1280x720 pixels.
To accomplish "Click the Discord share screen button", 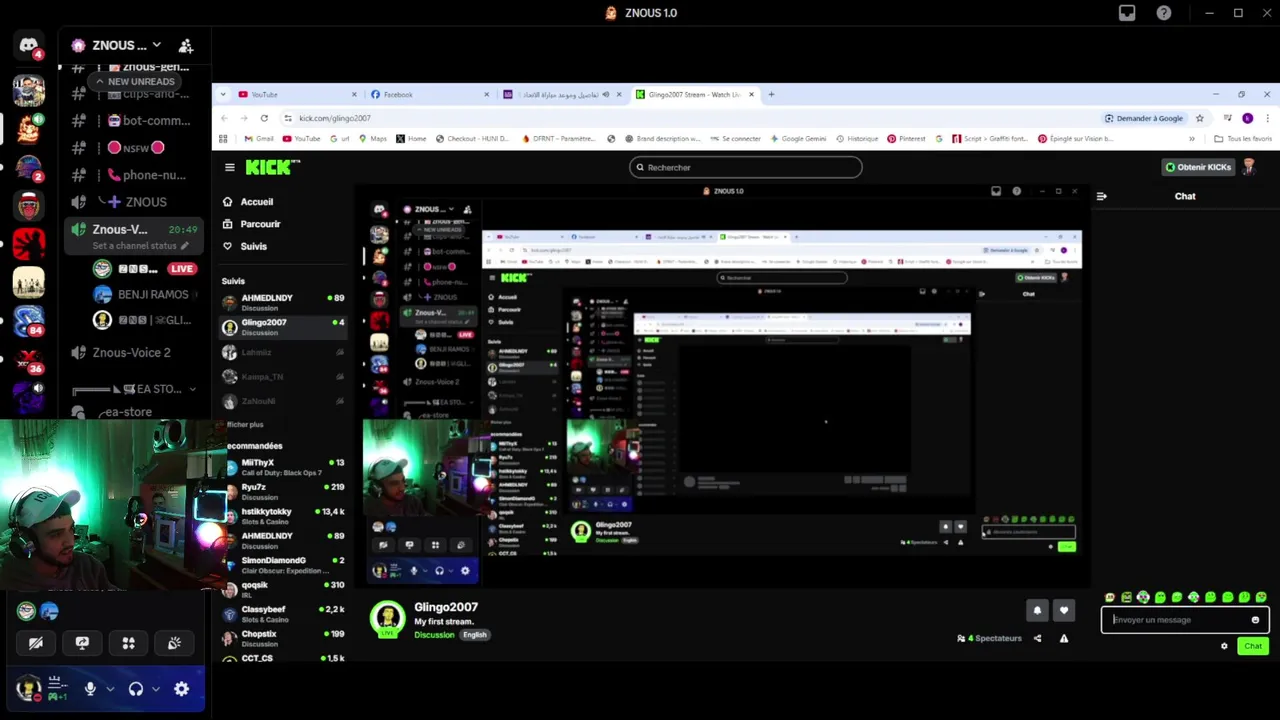I will point(82,643).
